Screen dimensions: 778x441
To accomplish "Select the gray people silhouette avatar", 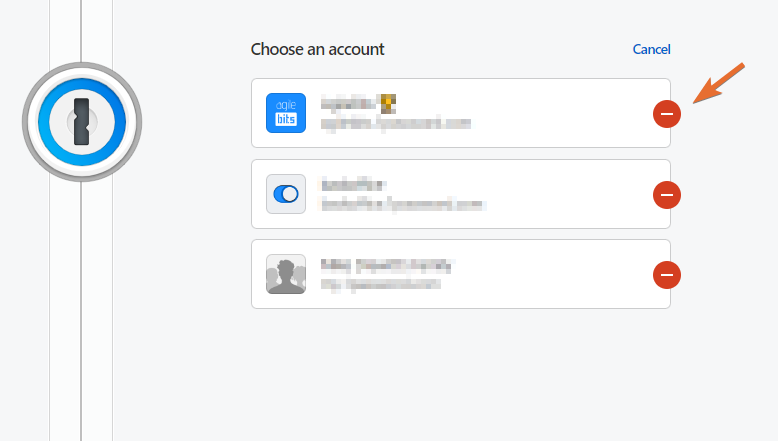I will 286,274.
